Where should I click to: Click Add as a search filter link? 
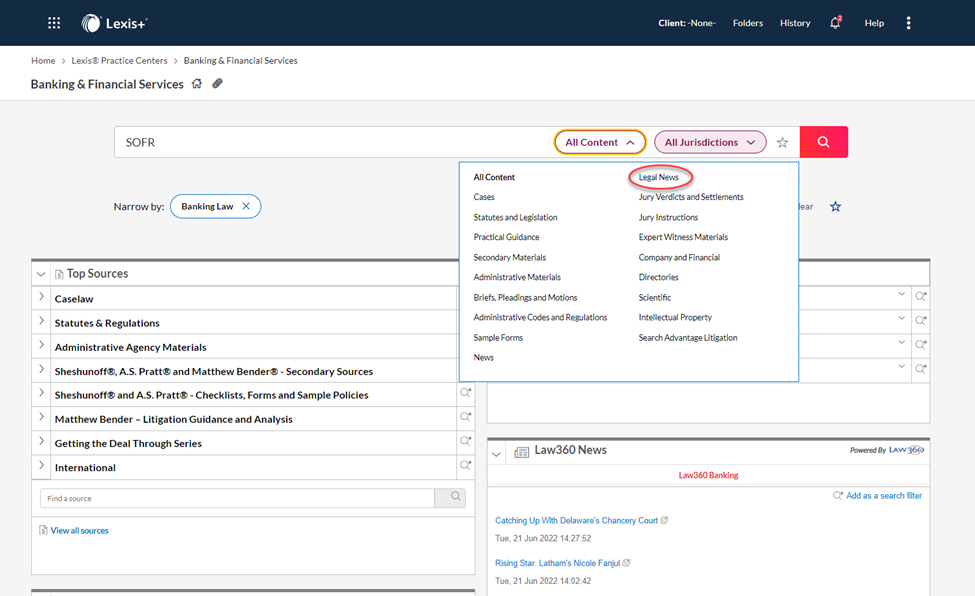pos(884,496)
